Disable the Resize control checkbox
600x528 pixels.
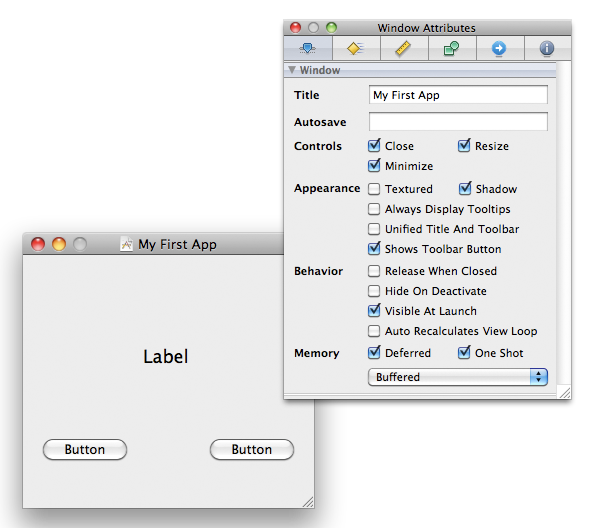click(464, 146)
